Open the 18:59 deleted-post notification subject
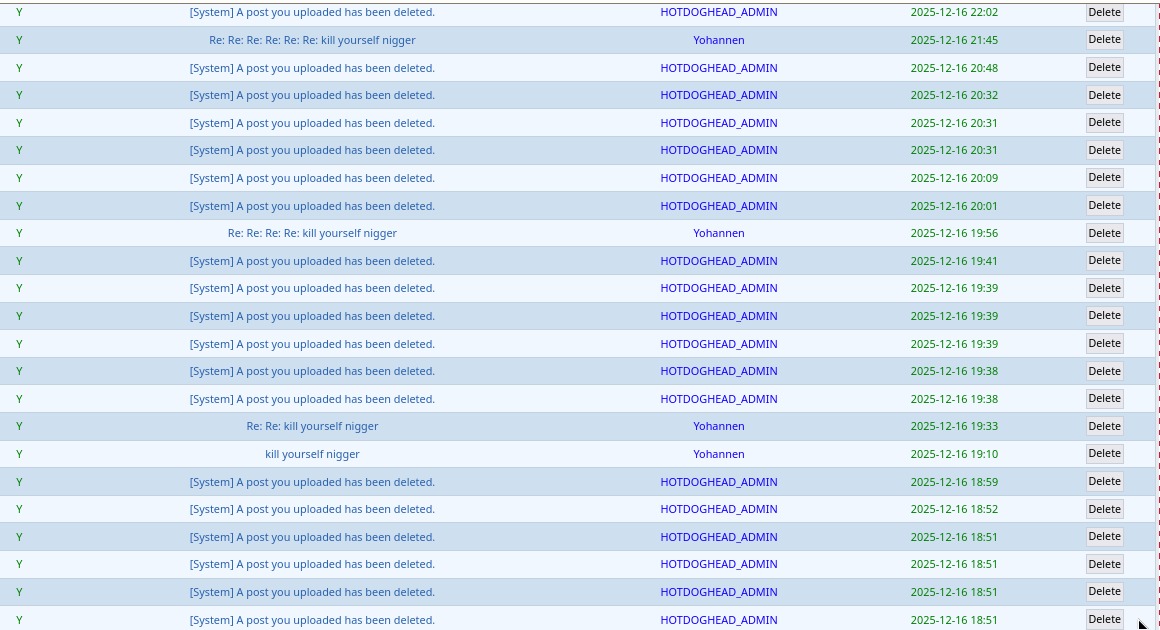The height and width of the screenshot is (630, 1160). [x=312, y=482]
